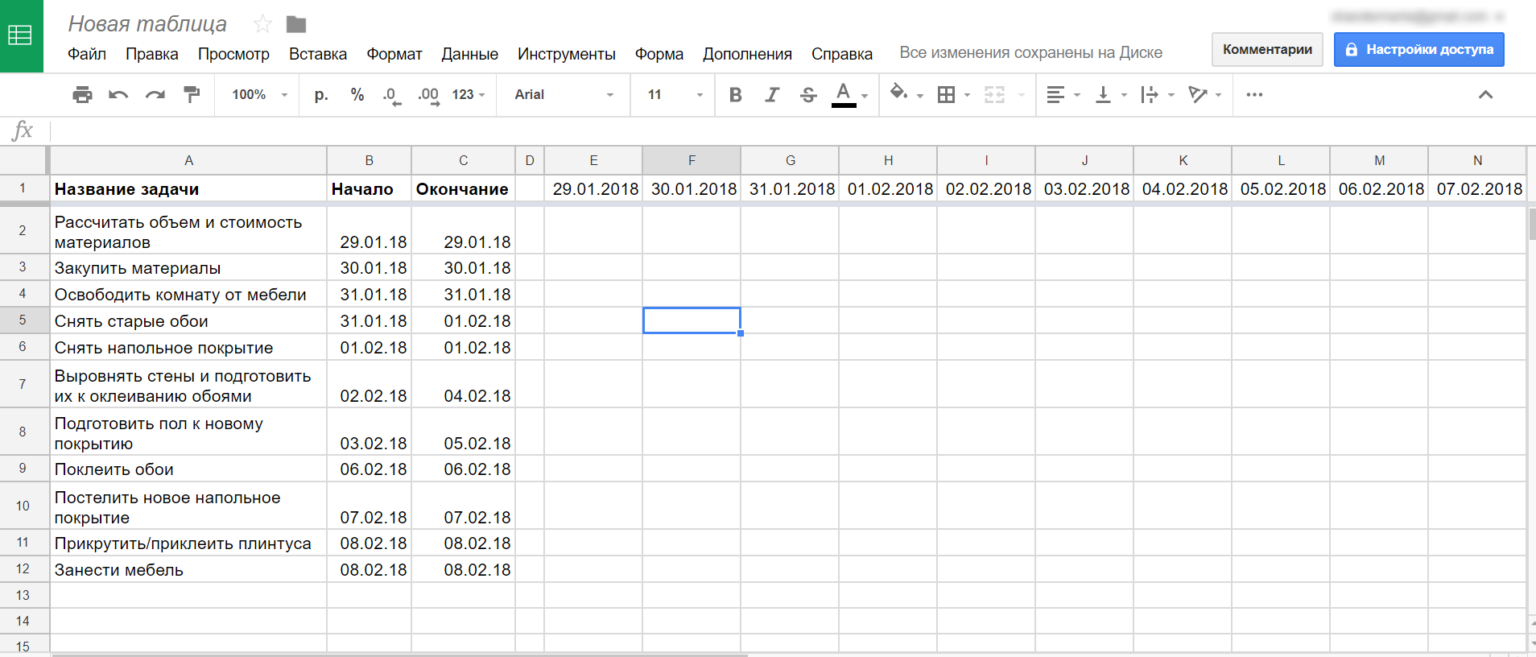Star this spreadsheet as favorite
Viewport: 1536px width, 657px height.
(262, 24)
